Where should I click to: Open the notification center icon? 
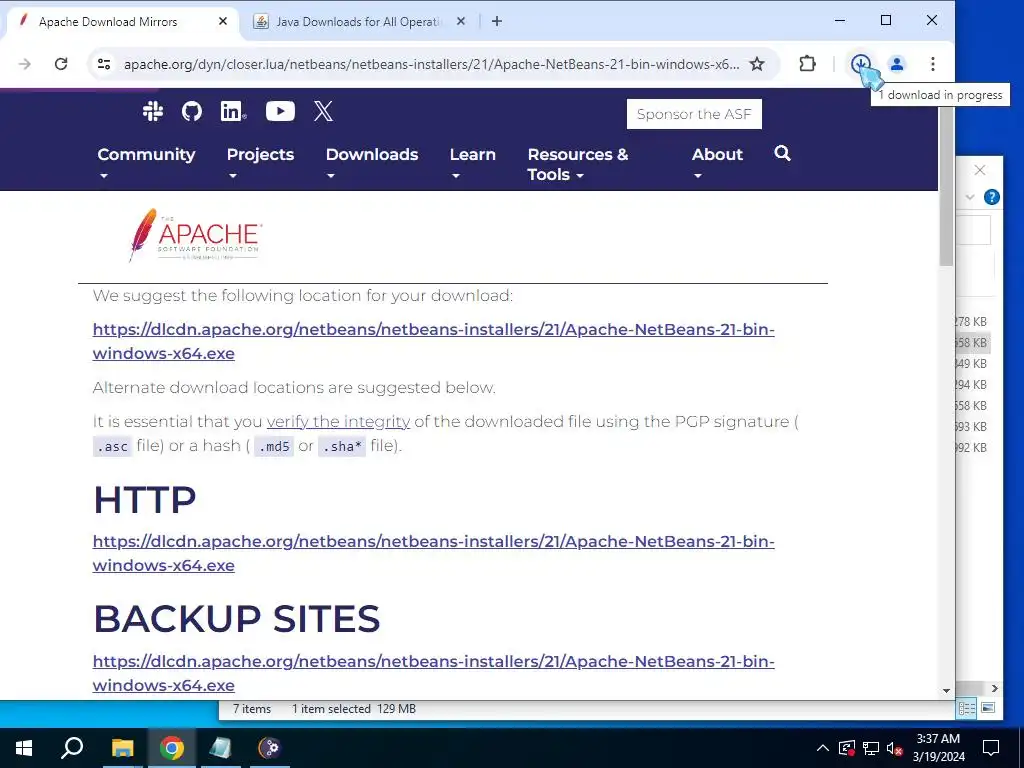click(991, 748)
